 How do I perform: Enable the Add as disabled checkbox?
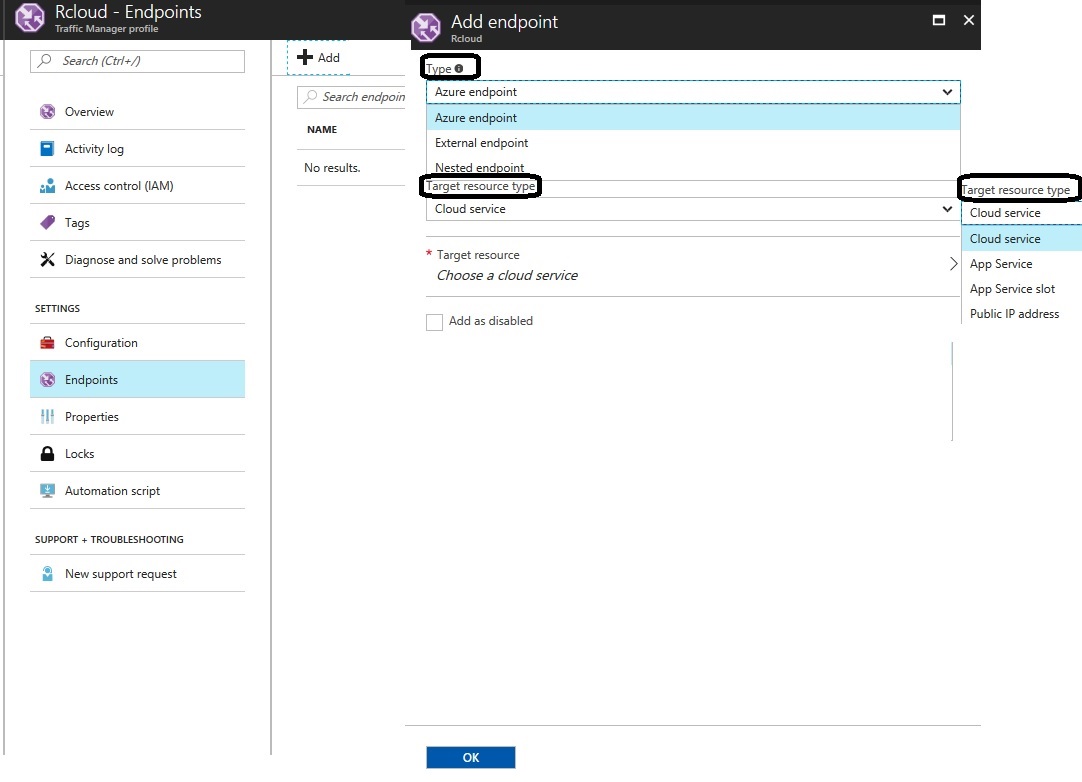(x=434, y=322)
